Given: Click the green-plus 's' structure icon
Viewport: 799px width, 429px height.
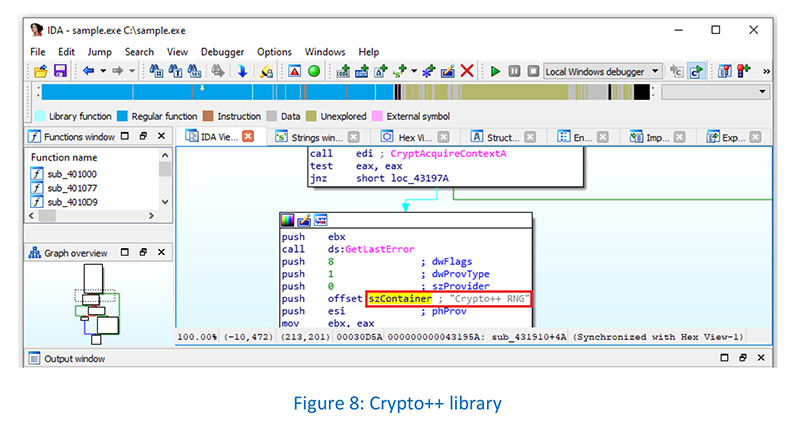Looking at the screenshot, I should point(400,71).
